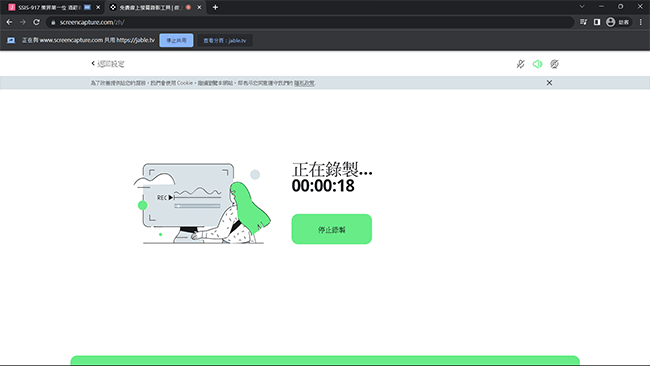This screenshot has width=650, height=366.
Task: Click the screen share indicator icon in infobar
Action: click(x=11, y=40)
